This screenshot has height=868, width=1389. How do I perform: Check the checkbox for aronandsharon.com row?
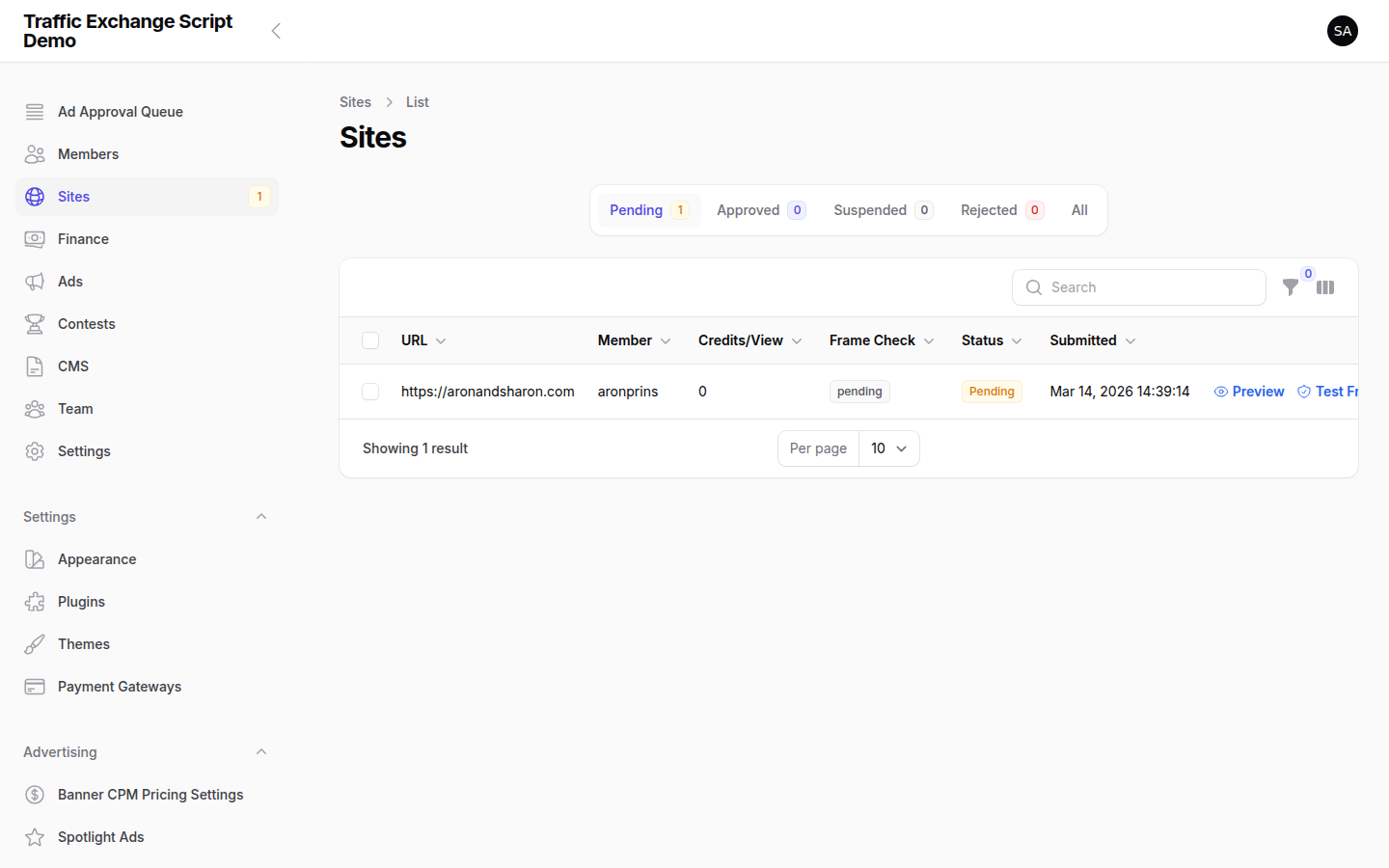pos(370,392)
